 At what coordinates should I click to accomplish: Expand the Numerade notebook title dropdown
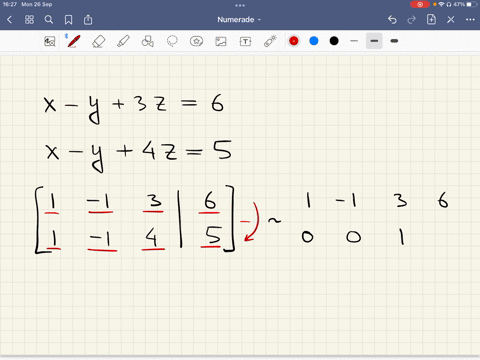239,20
